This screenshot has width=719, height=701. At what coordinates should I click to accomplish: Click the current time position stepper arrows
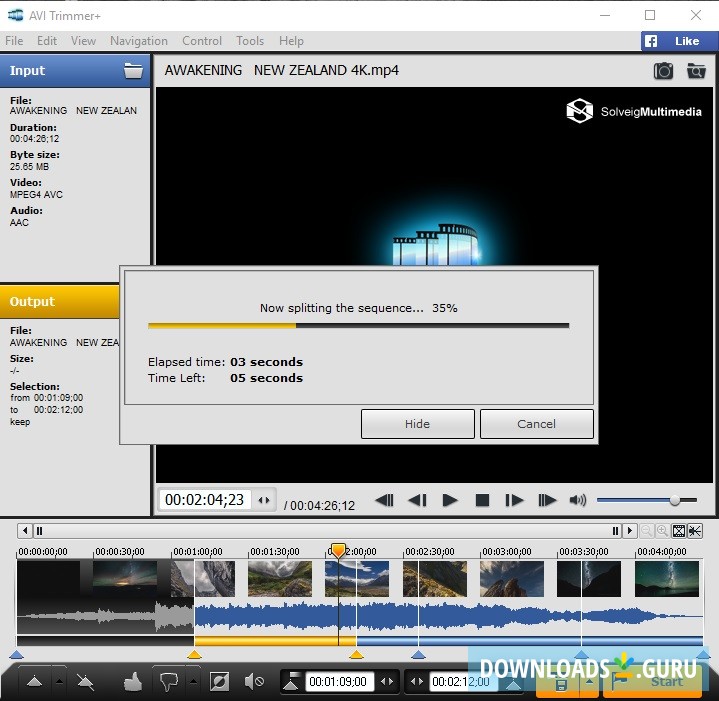tap(264, 500)
